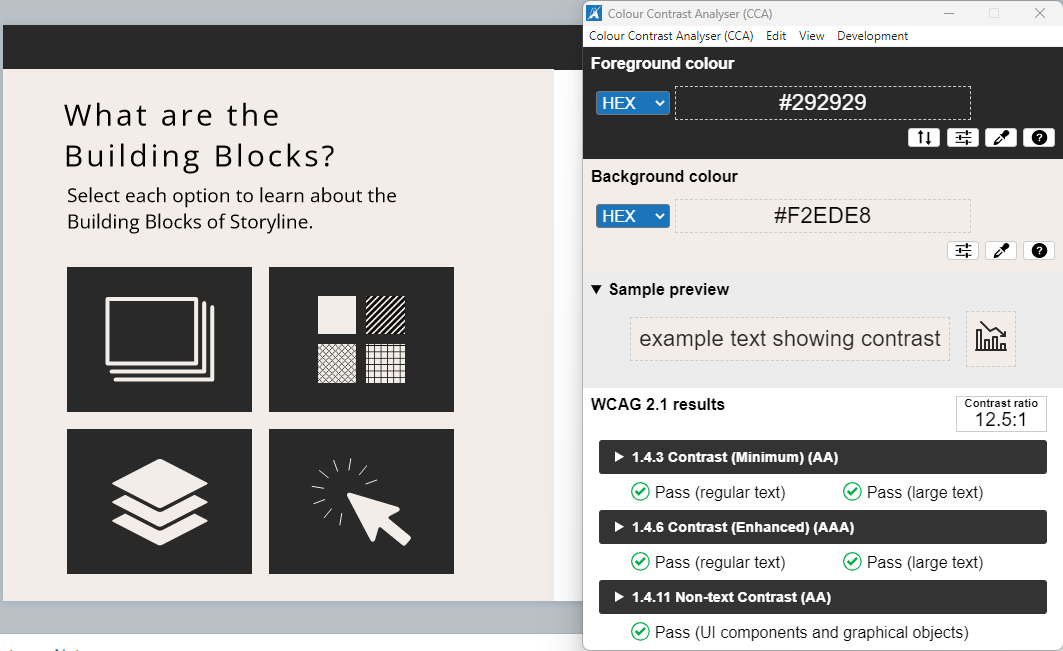Open the Edit menu
Image resolution: width=1063 pixels, height=651 pixels.
click(x=776, y=36)
